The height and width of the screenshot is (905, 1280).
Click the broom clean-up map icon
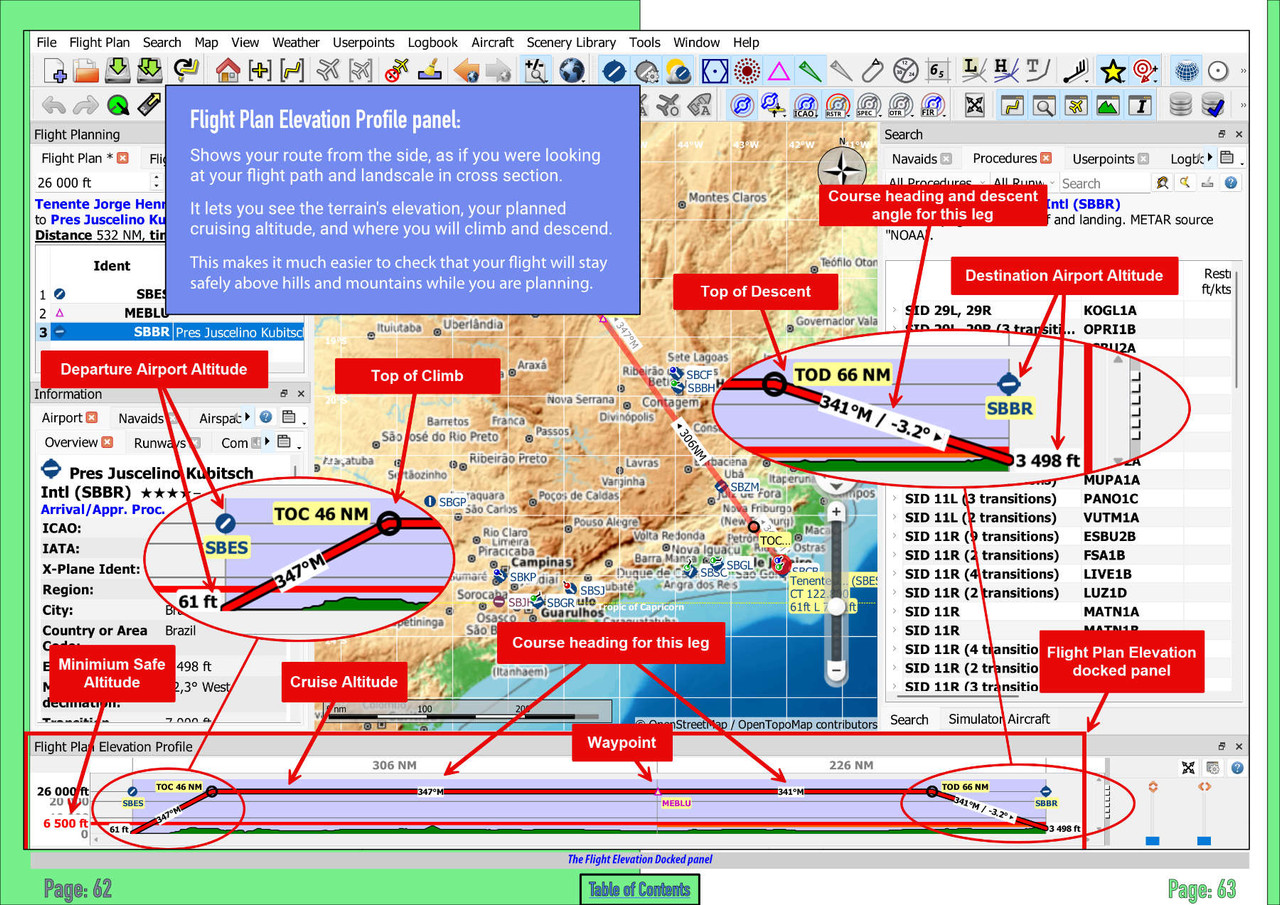(x=430, y=70)
